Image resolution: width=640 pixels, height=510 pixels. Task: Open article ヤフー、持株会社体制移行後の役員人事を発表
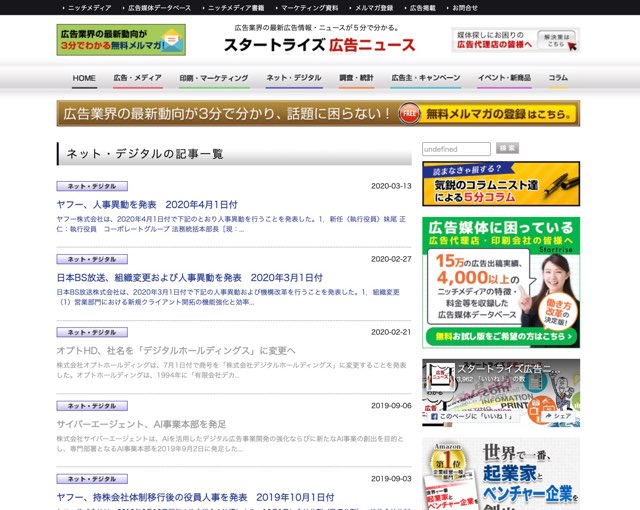(x=196, y=497)
